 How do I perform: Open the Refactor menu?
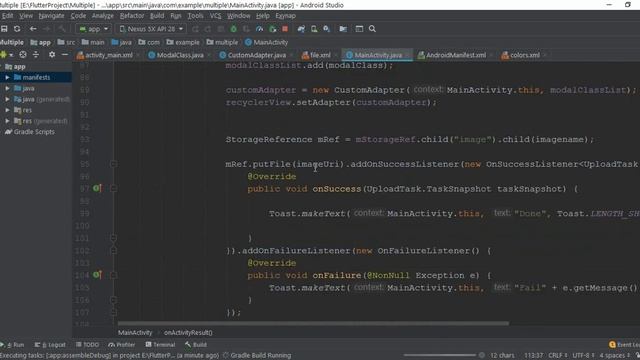[131, 16]
